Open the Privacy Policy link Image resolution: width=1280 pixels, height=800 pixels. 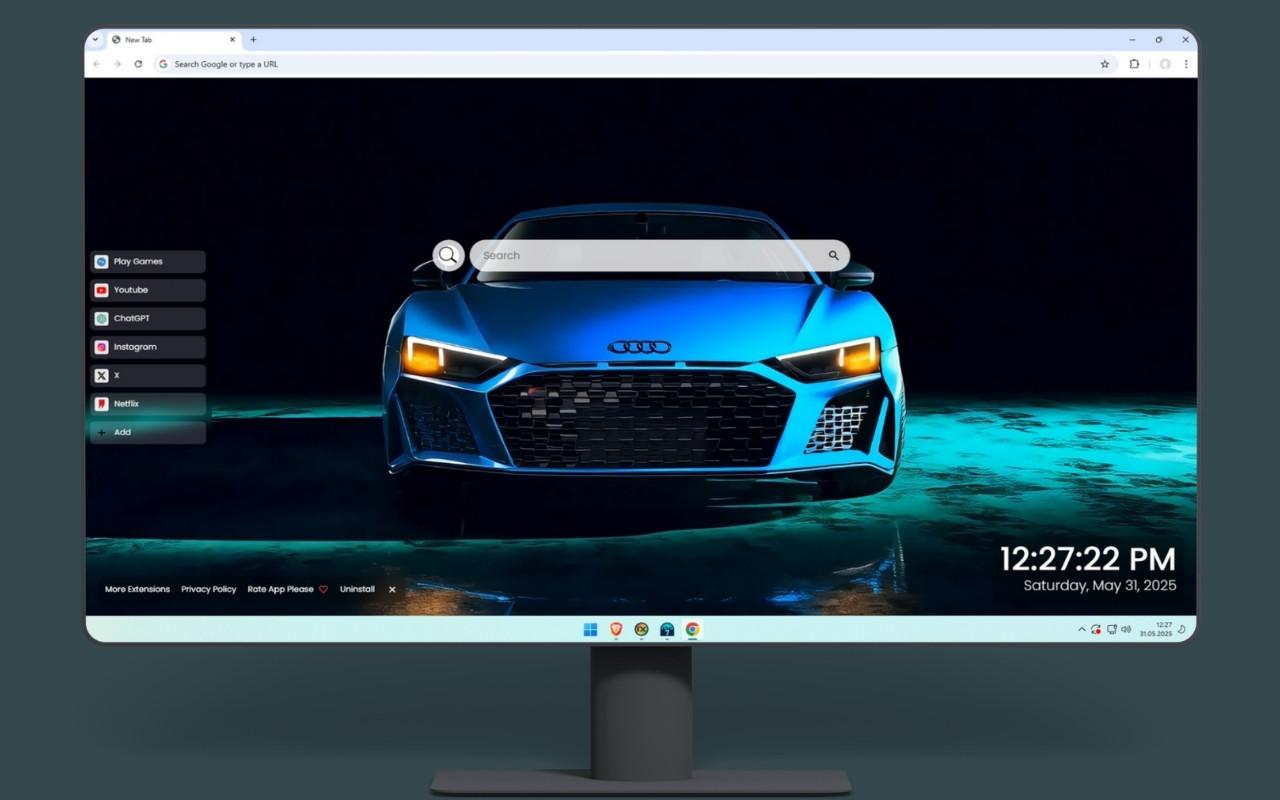click(x=209, y=589)
